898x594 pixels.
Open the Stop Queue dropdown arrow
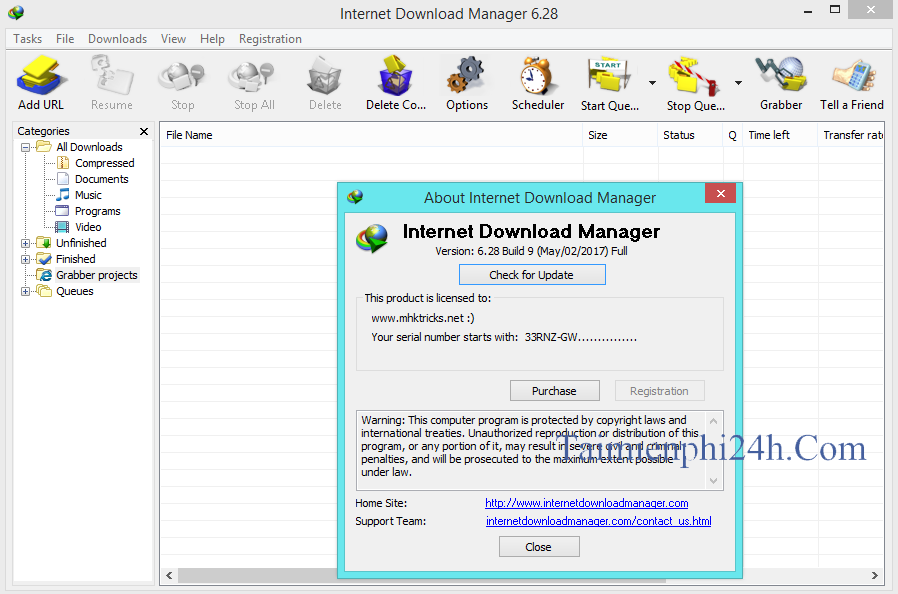tap(738, 83)
